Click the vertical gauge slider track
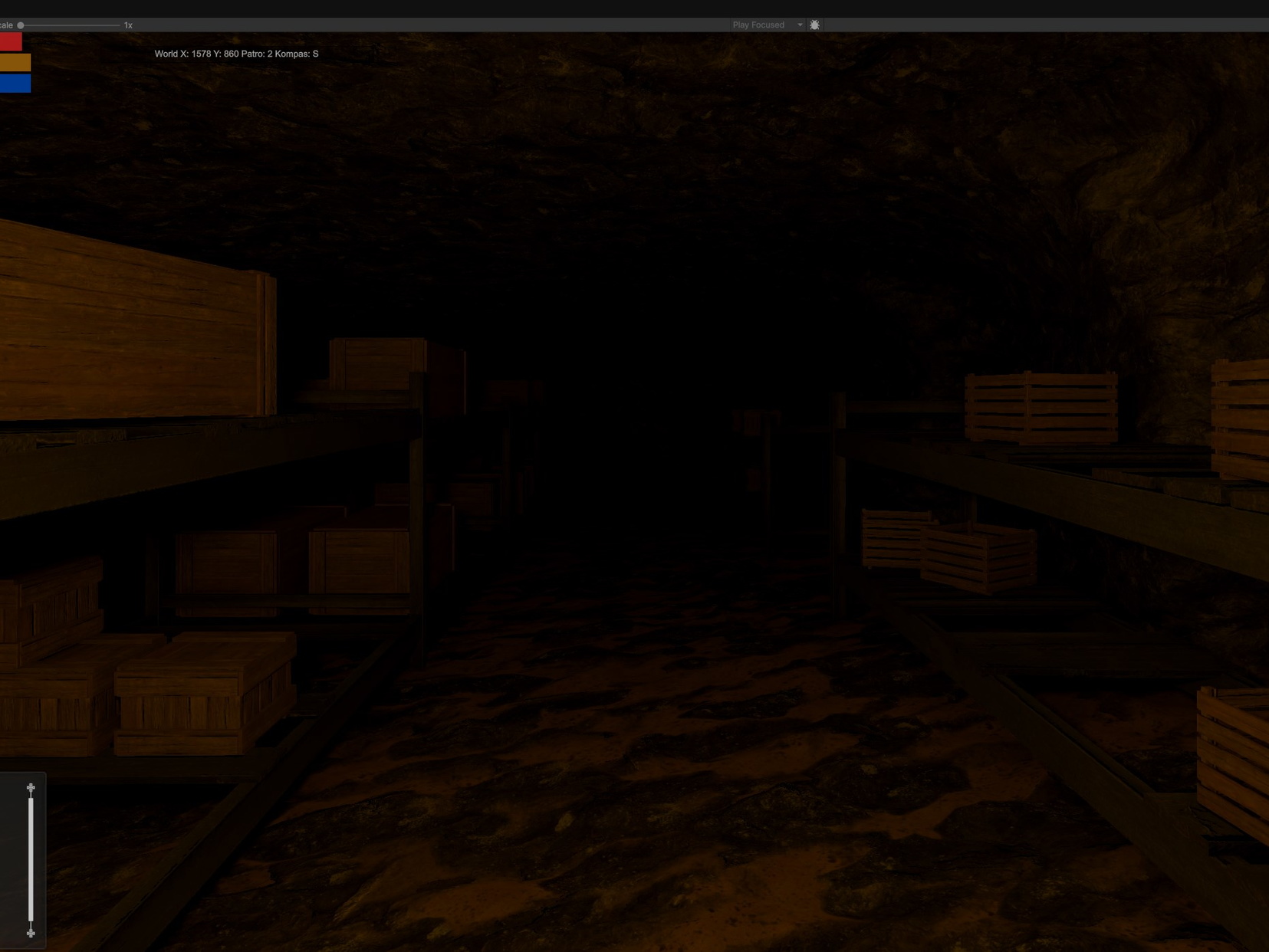This screenshot has width=1269, height=952. click(x=31, y=858)
